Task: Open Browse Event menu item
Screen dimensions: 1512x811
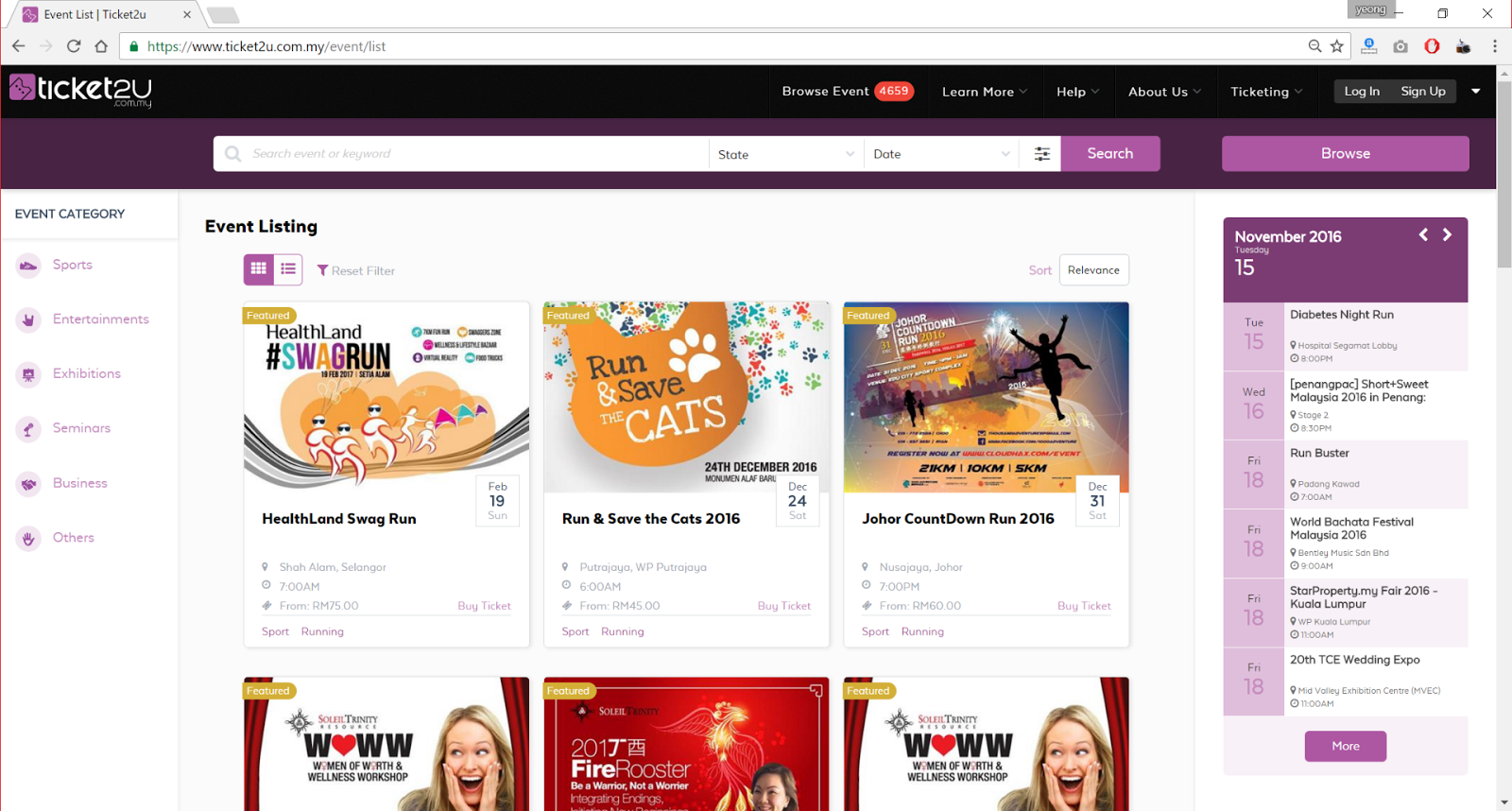Action: coord(825,91)
